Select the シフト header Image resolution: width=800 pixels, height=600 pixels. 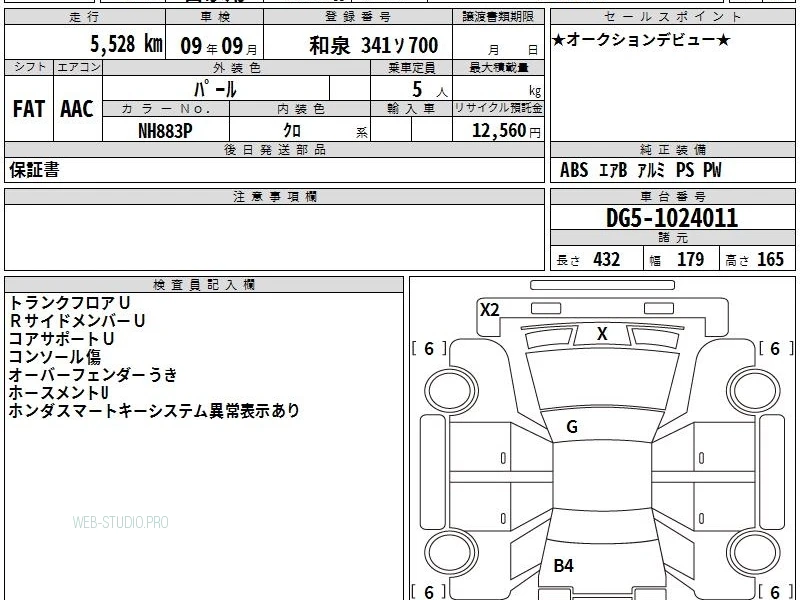[30, 67]
